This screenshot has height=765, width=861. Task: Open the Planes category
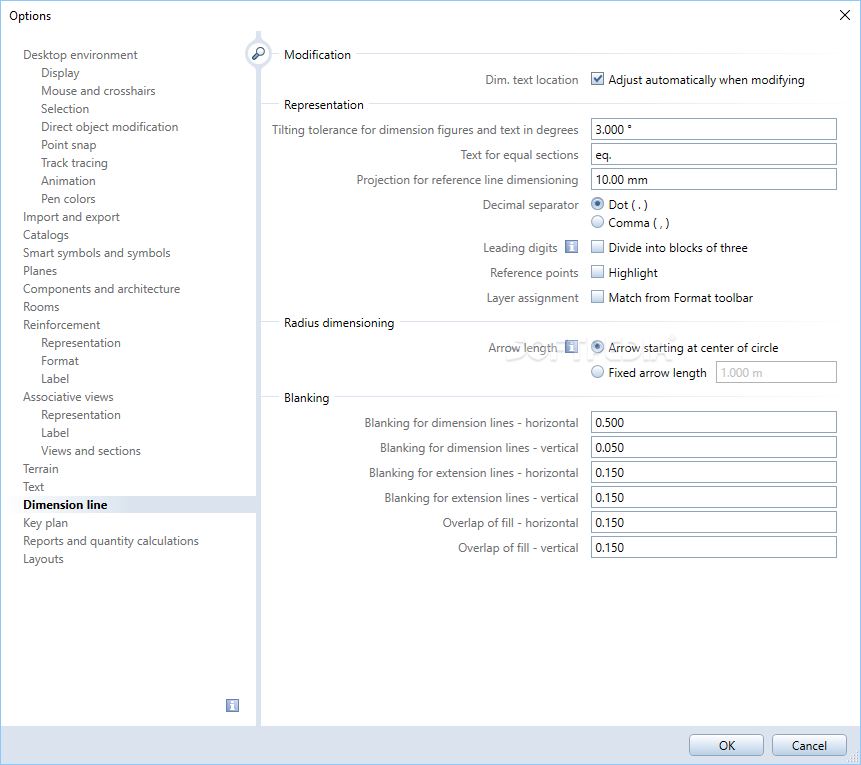[40, 271]
